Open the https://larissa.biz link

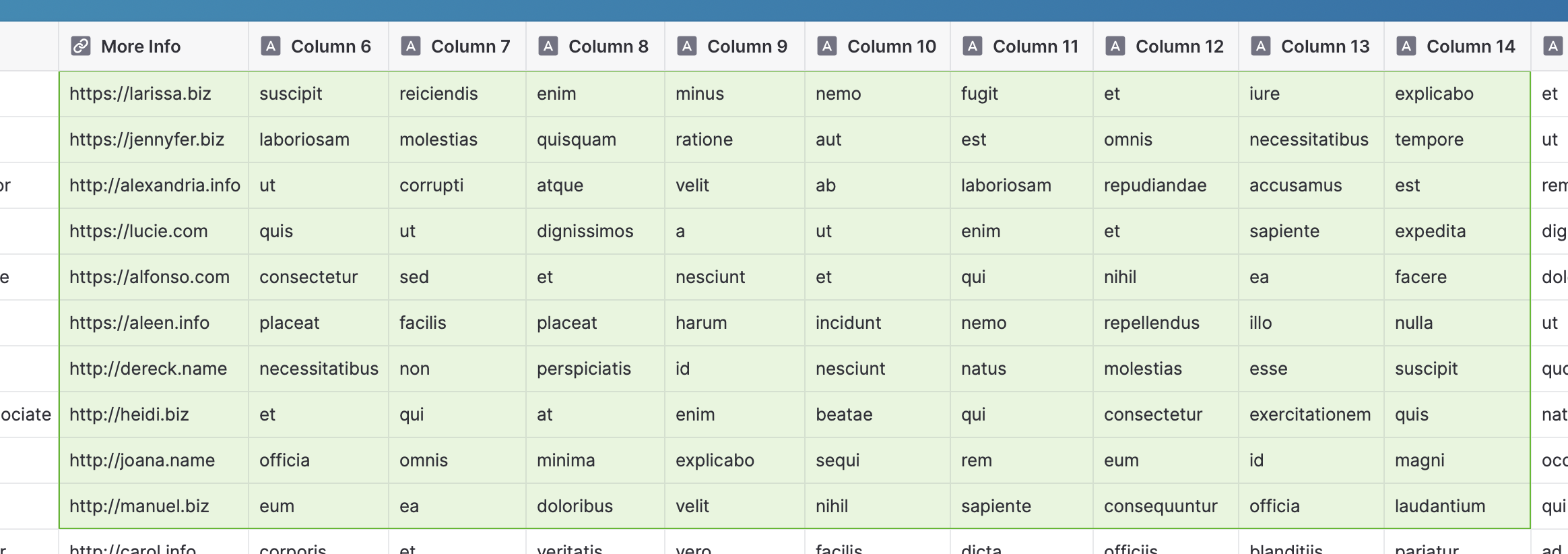140,94
